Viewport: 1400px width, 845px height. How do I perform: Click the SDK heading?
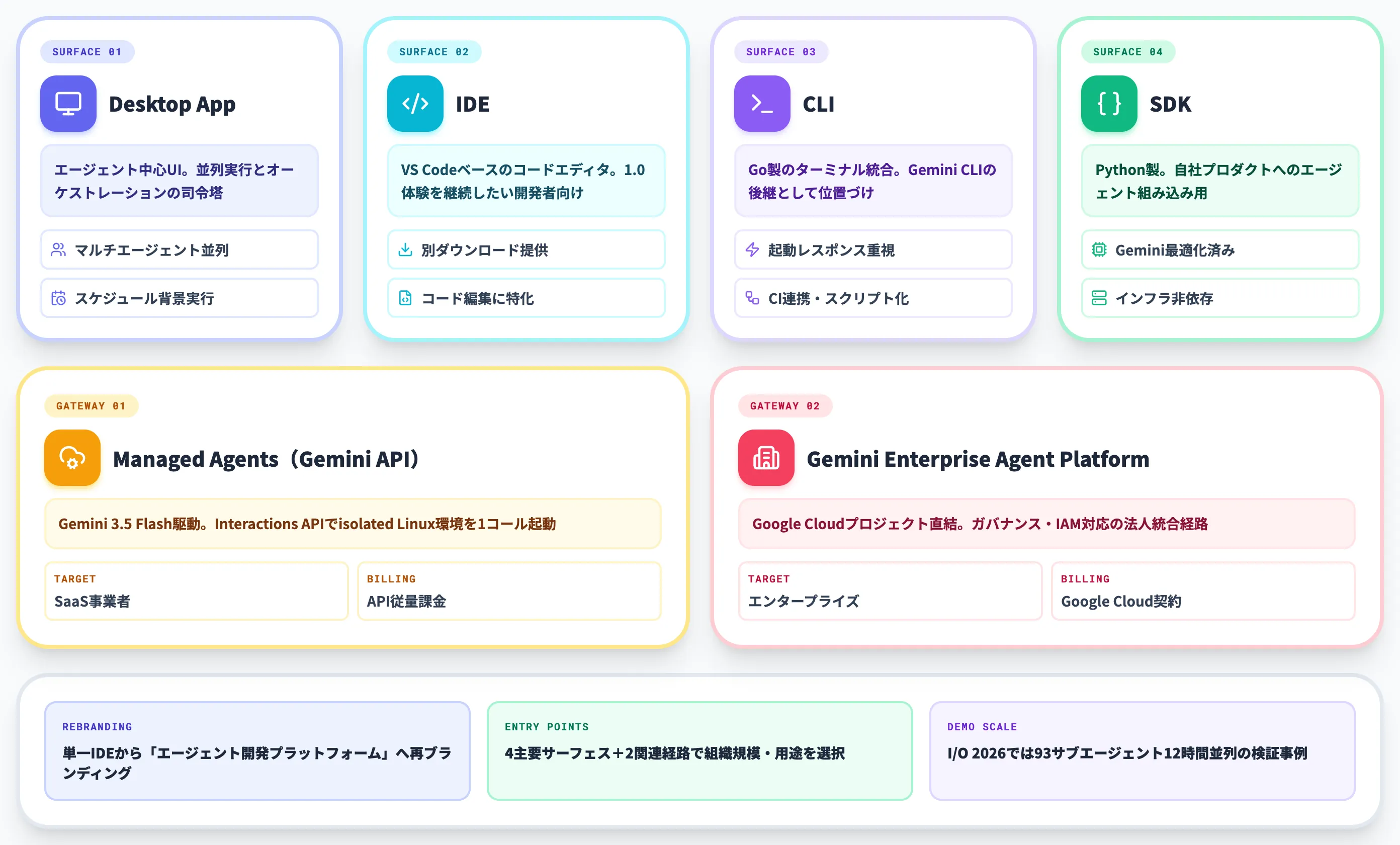1170,104
